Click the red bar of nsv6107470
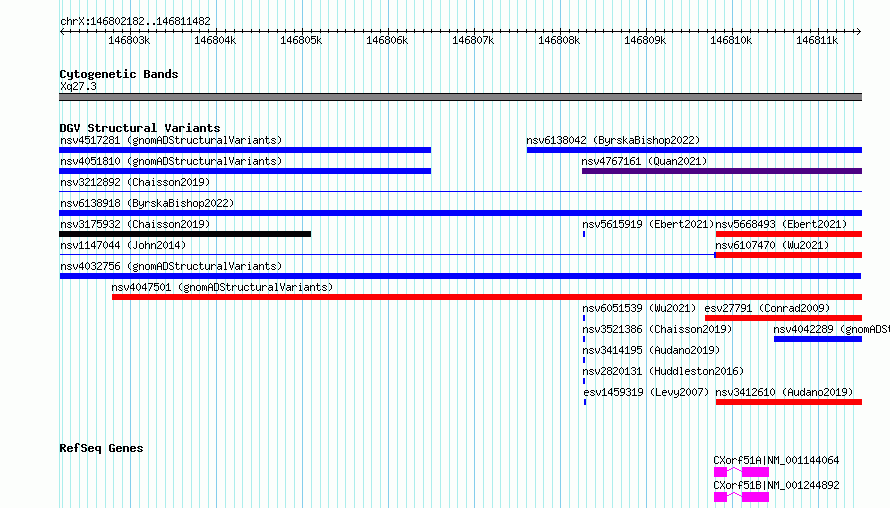 (x=788, y=255)
